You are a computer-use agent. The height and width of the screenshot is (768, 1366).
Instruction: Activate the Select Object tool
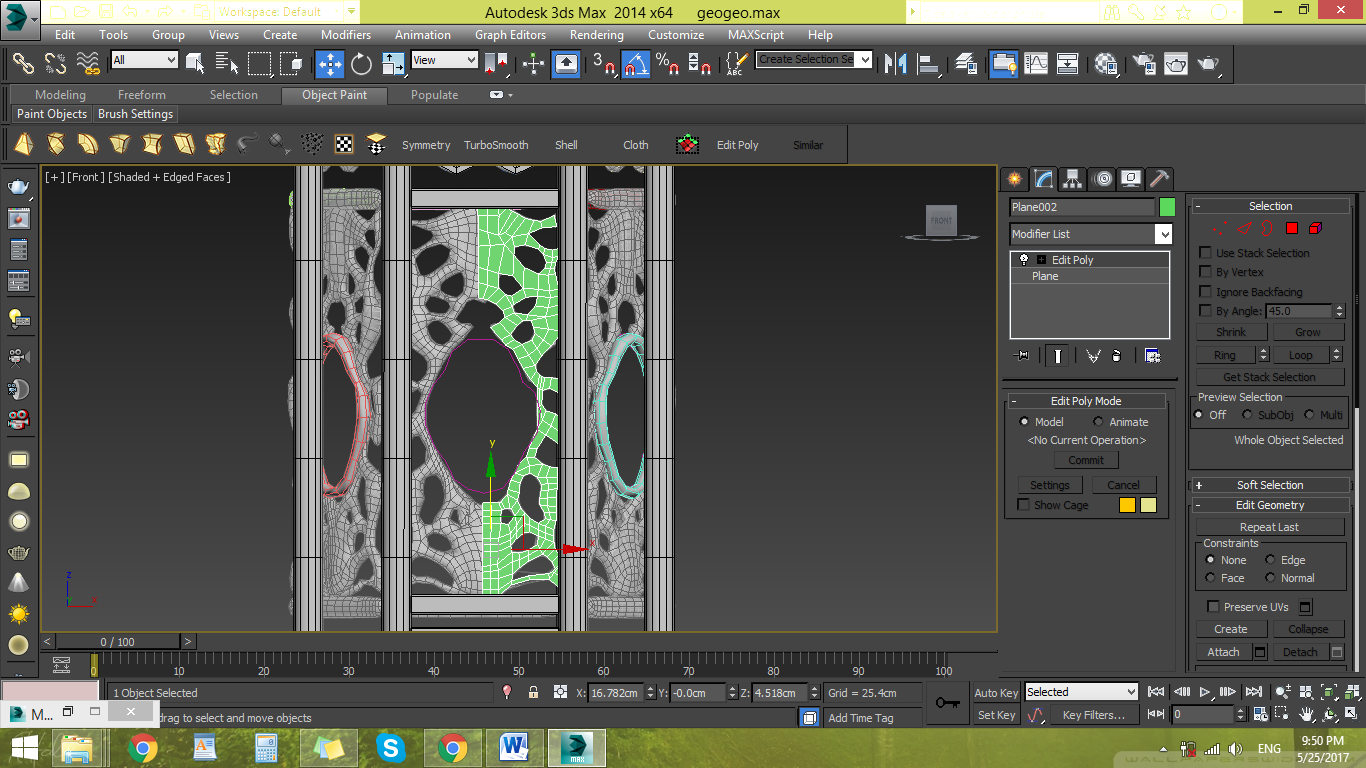195,64
